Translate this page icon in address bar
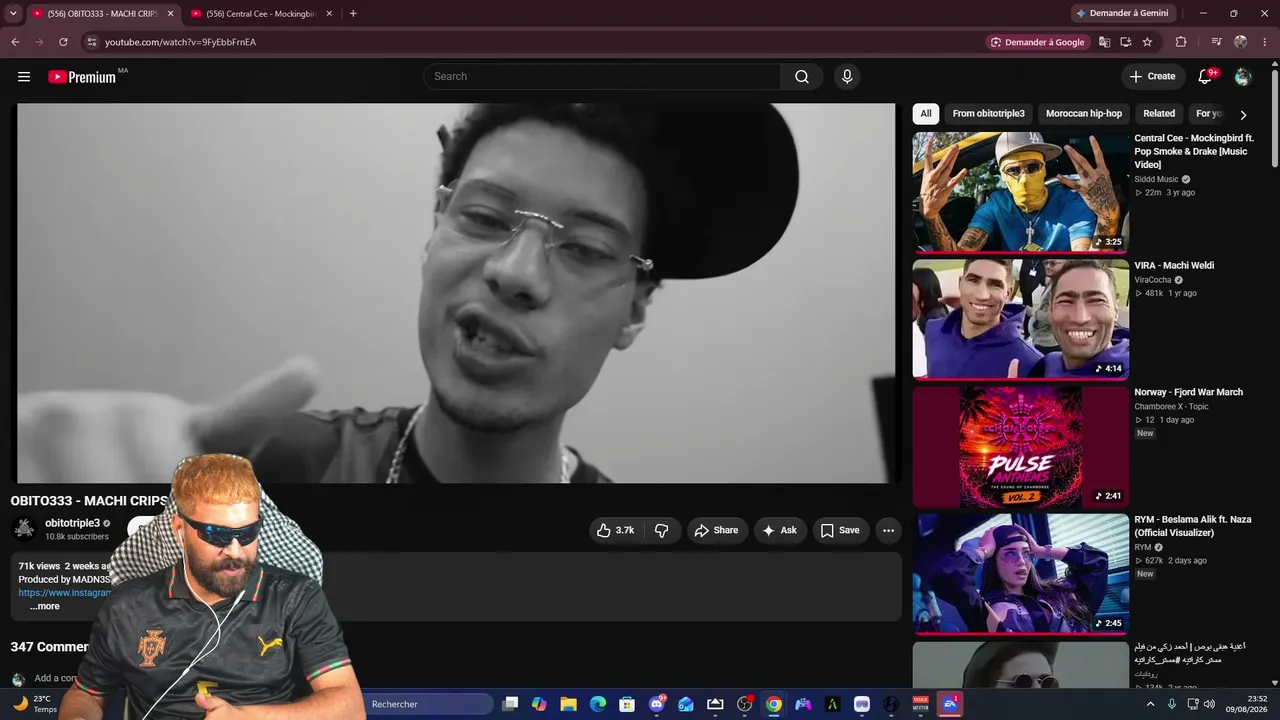The width and height of the screenshot is (1280, 720). 1105,42
